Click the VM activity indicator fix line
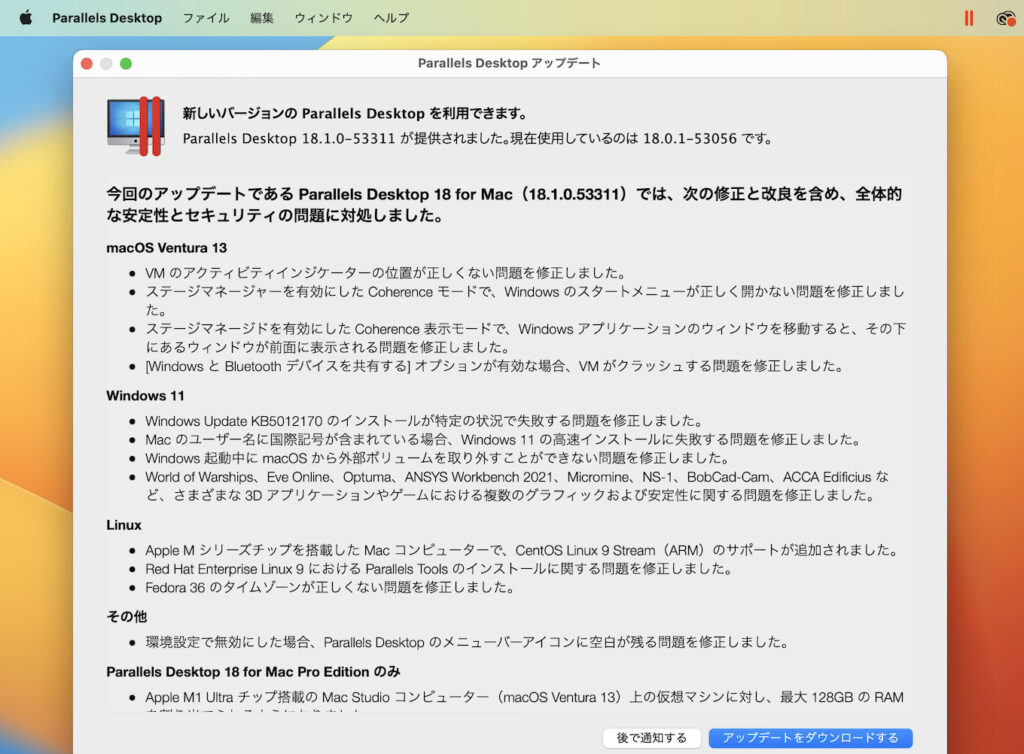 [386, 273]
